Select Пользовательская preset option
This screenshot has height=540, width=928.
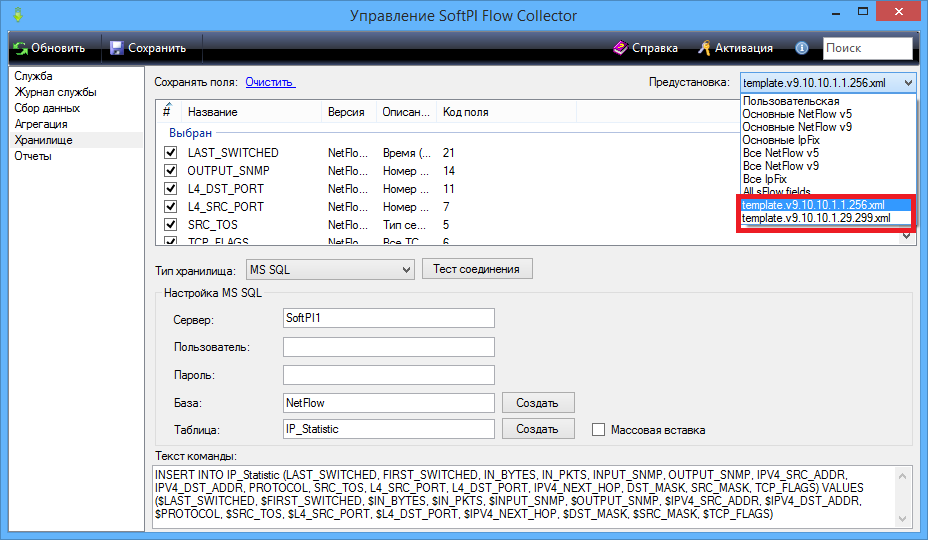791,101
